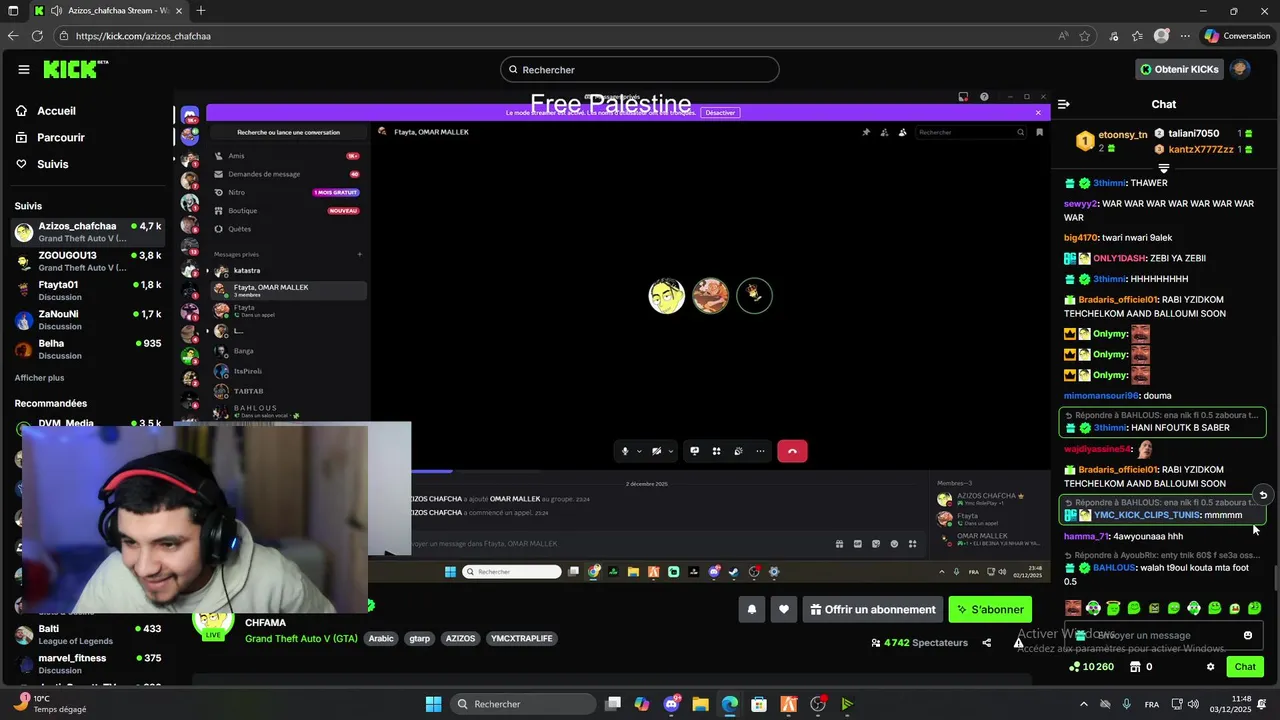Open the Balti recommended channel

coord(88,634)
